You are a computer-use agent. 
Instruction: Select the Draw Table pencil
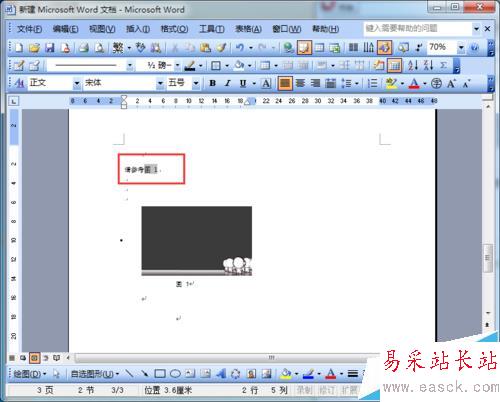(x=19, y=66)
